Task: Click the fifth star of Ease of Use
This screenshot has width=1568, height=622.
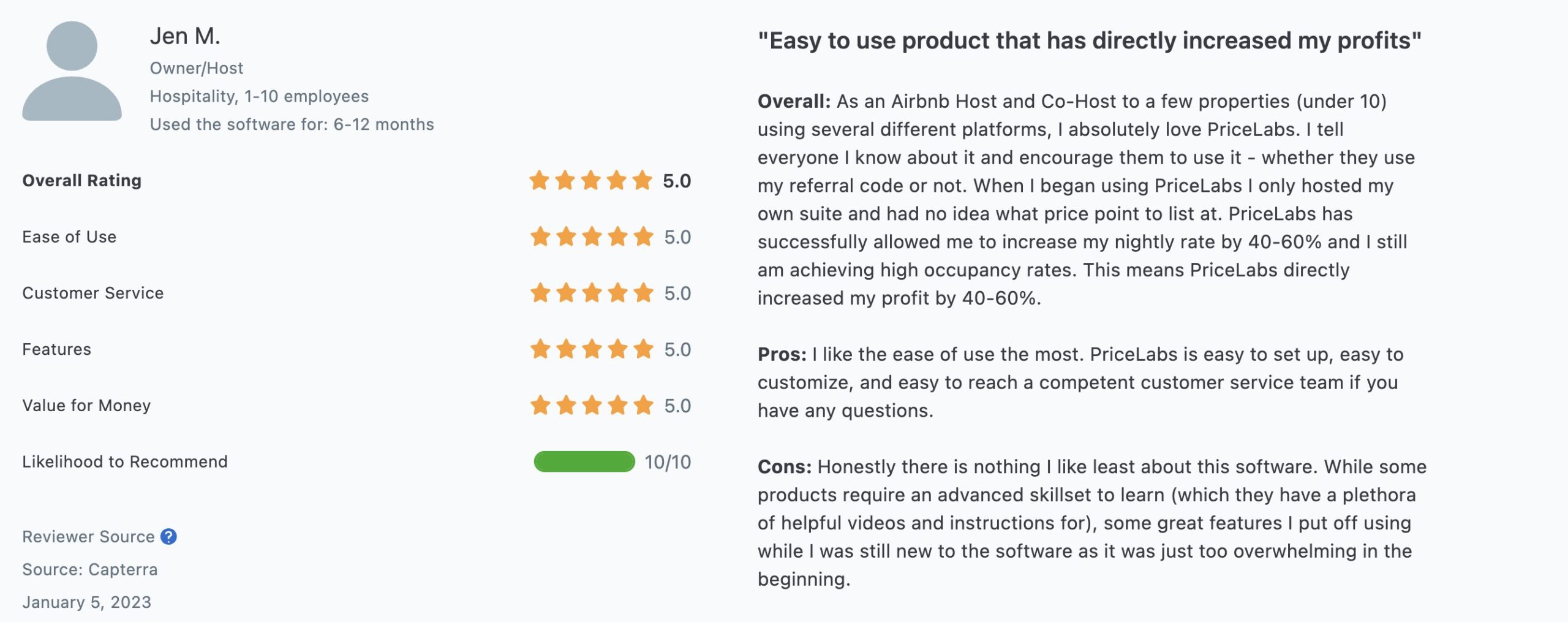Action: (x=642, y=237)
